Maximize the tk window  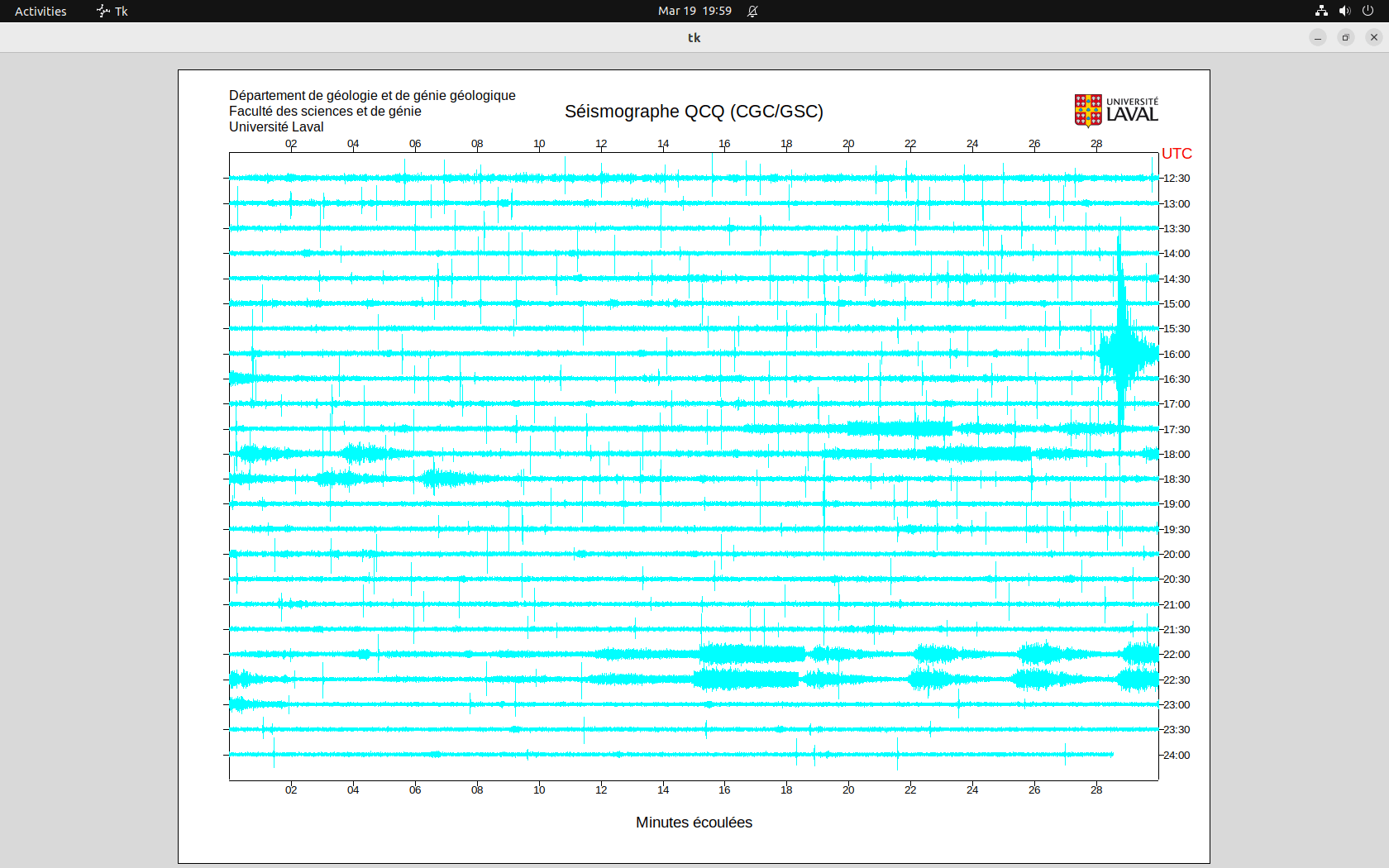pyautogui.click(x=1346, y=37)
